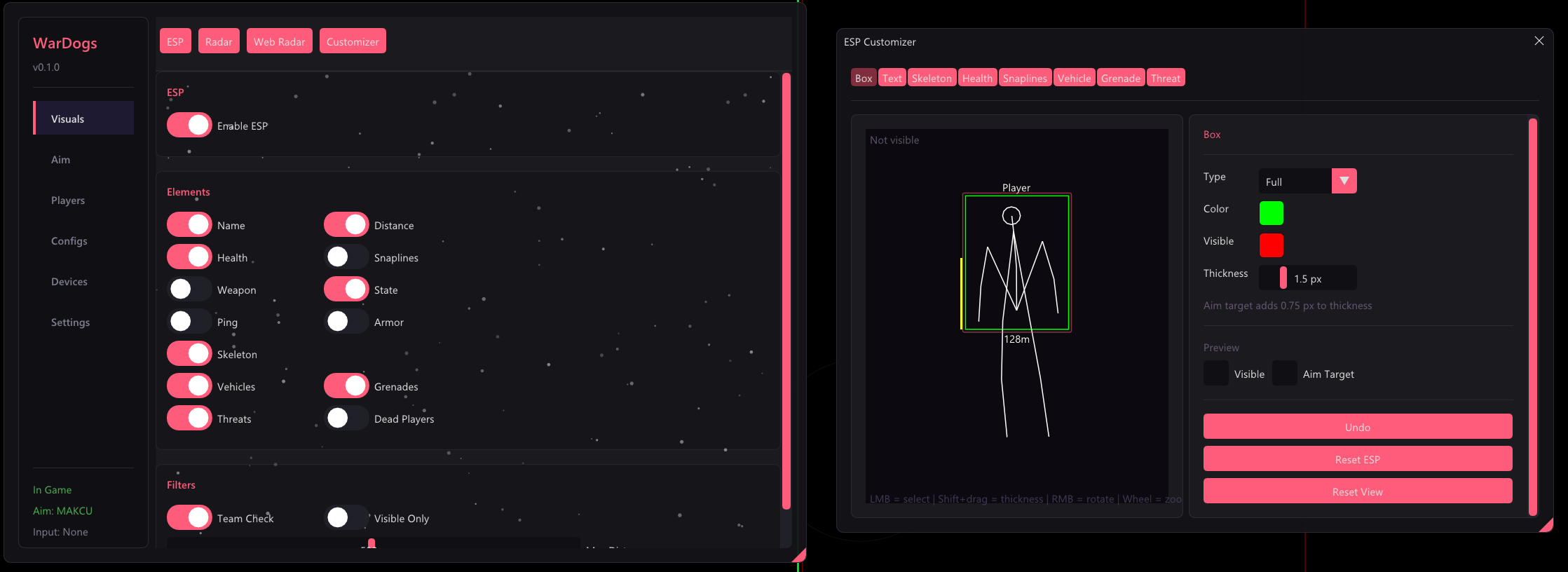Screen dimensions: 1568x572
Task: Switch to the Web Radar tab
Action: [x=279, y=41]
